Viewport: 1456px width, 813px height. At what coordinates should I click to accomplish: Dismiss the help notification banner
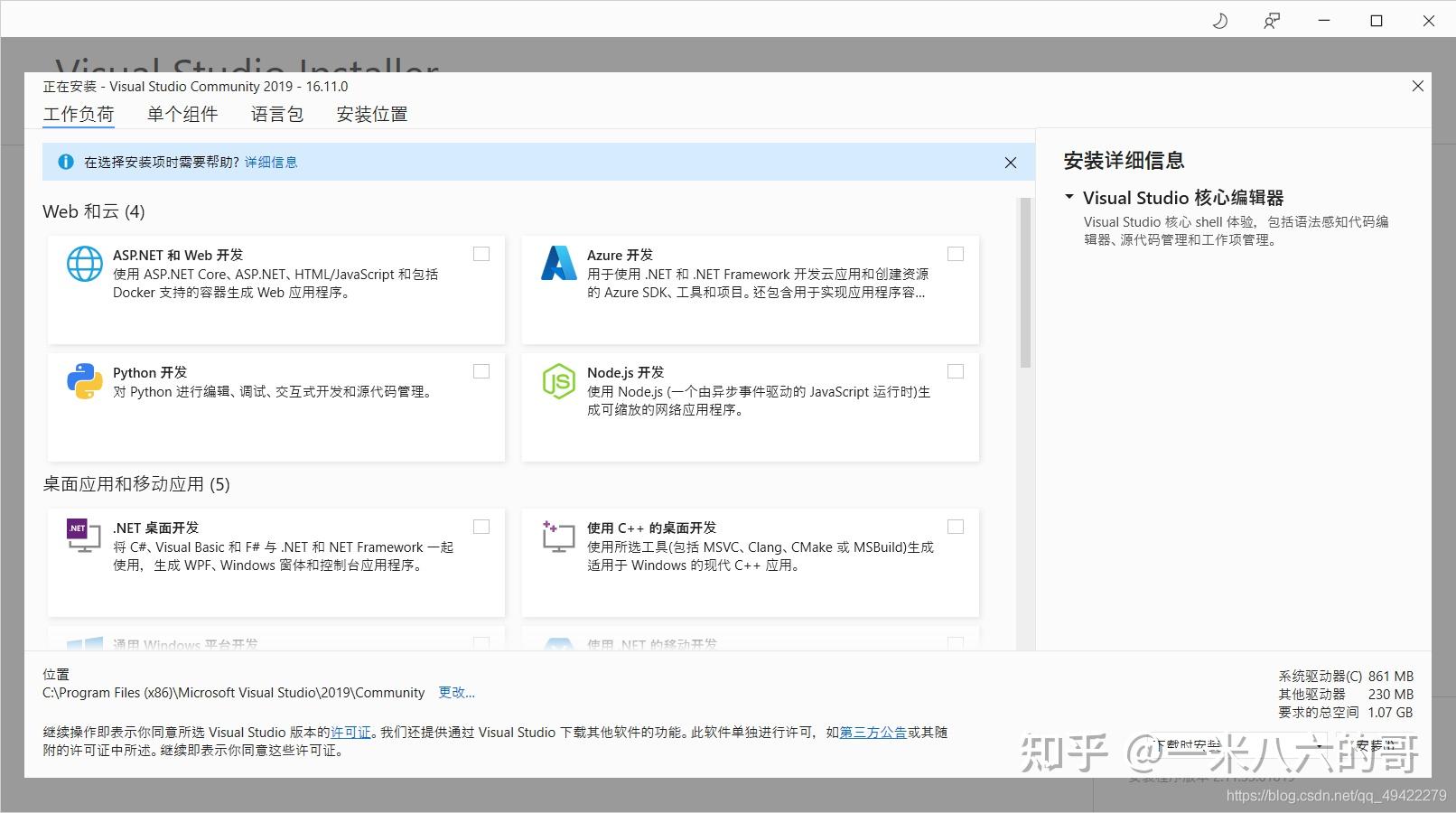coord(1010,162)
